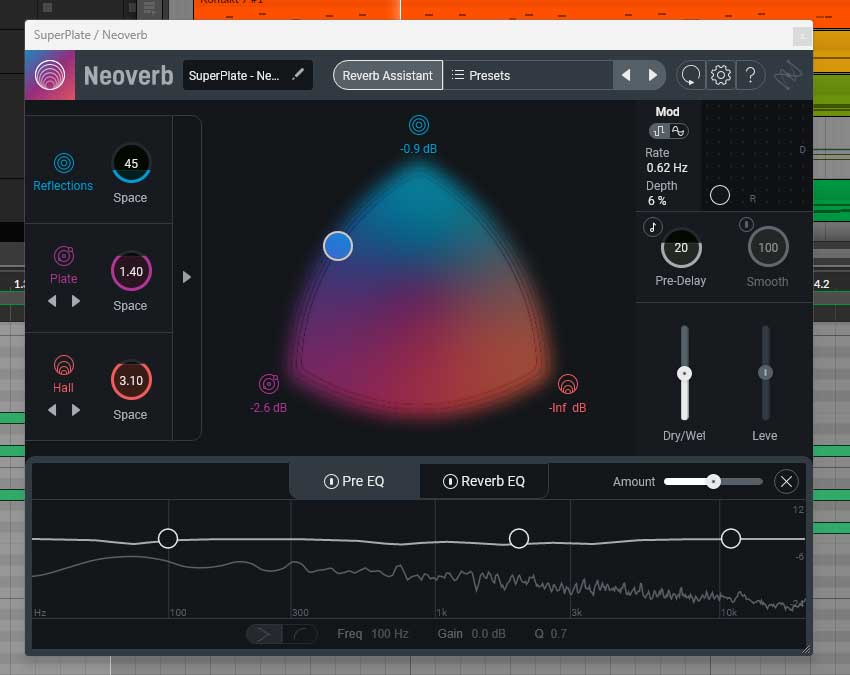Image resolution: width=850 pixels, height=675 pixels.
Task: Click the undo history circular icon
Action: click(691, 75)
